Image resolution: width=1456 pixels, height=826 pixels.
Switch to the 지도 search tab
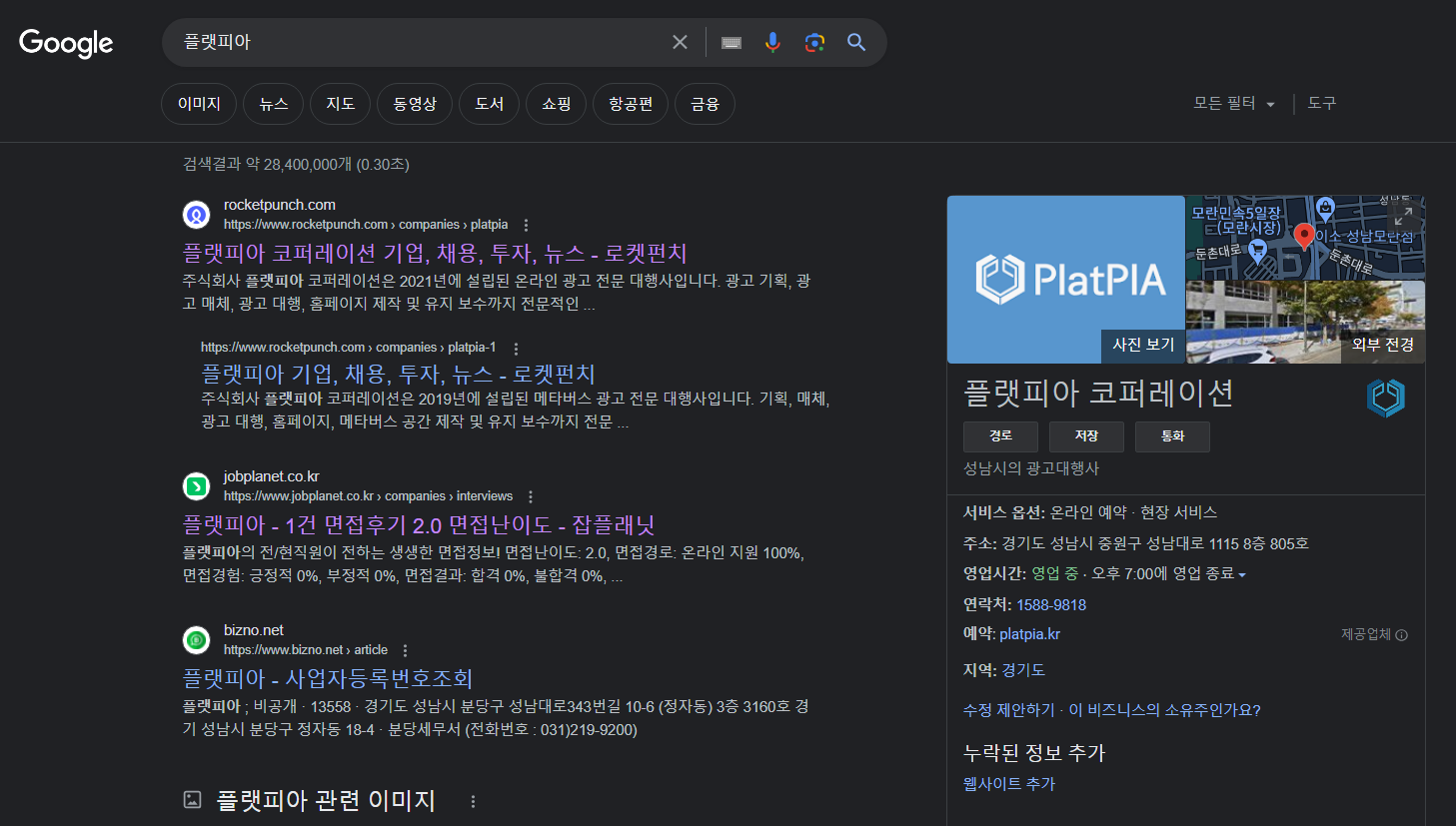[x=341, y=104]
